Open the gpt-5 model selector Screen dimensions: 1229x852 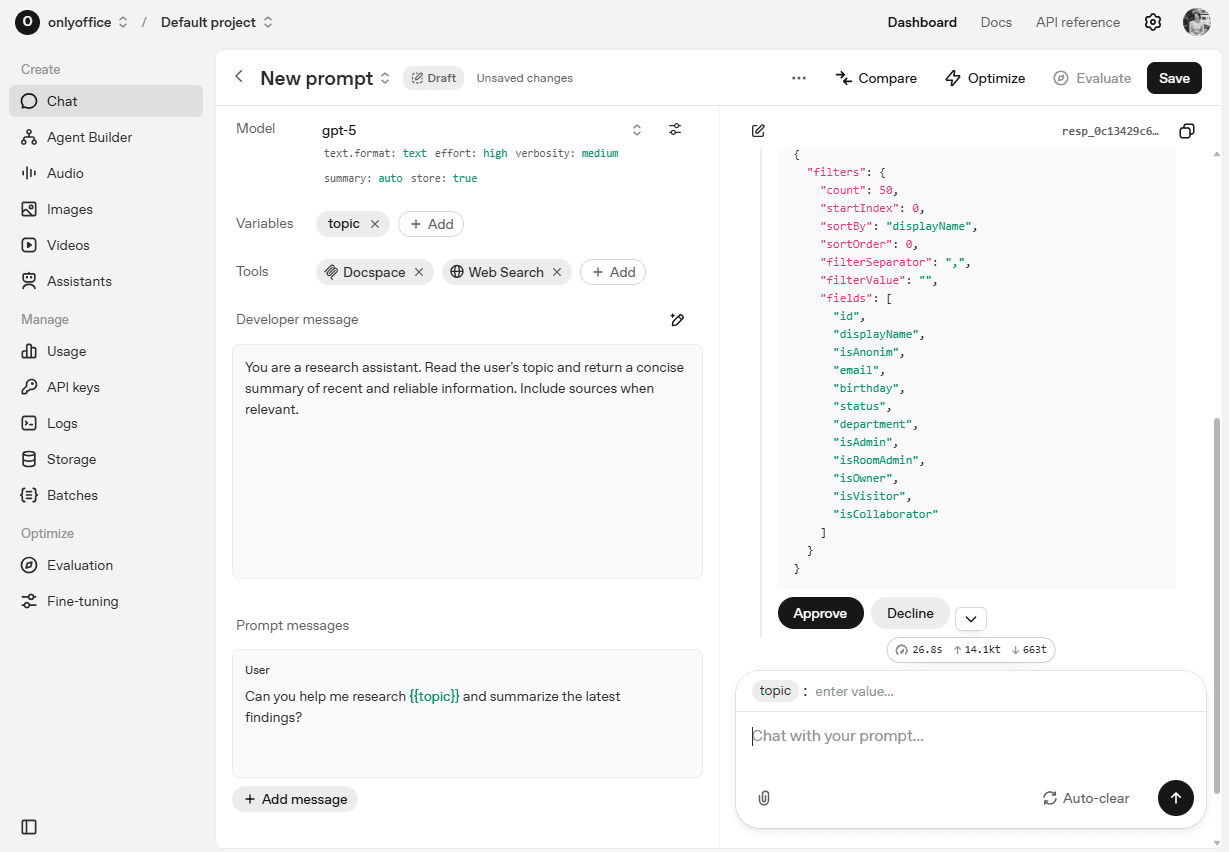point(637,130)
